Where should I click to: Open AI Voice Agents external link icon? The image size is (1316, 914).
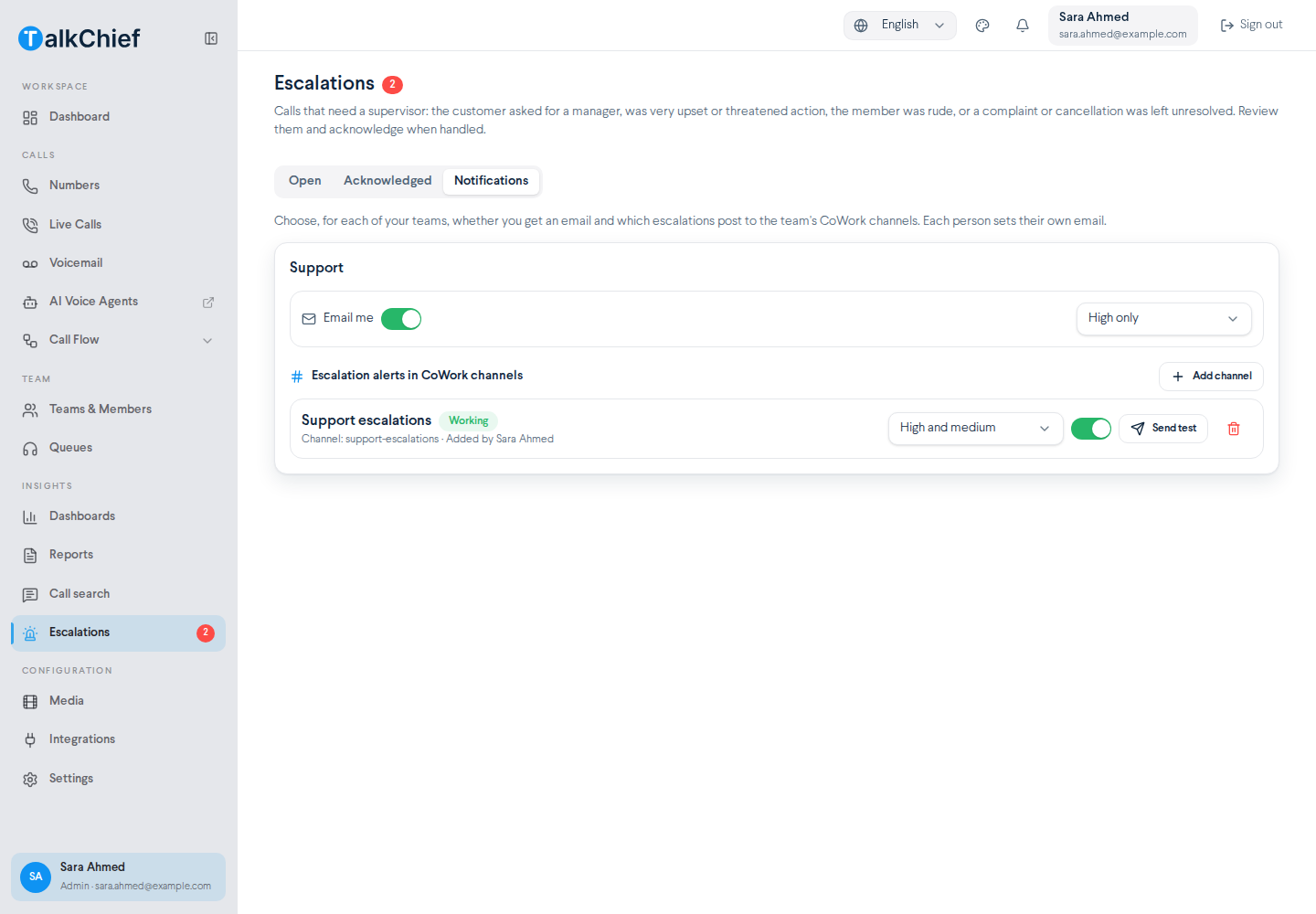pos(208,303)
